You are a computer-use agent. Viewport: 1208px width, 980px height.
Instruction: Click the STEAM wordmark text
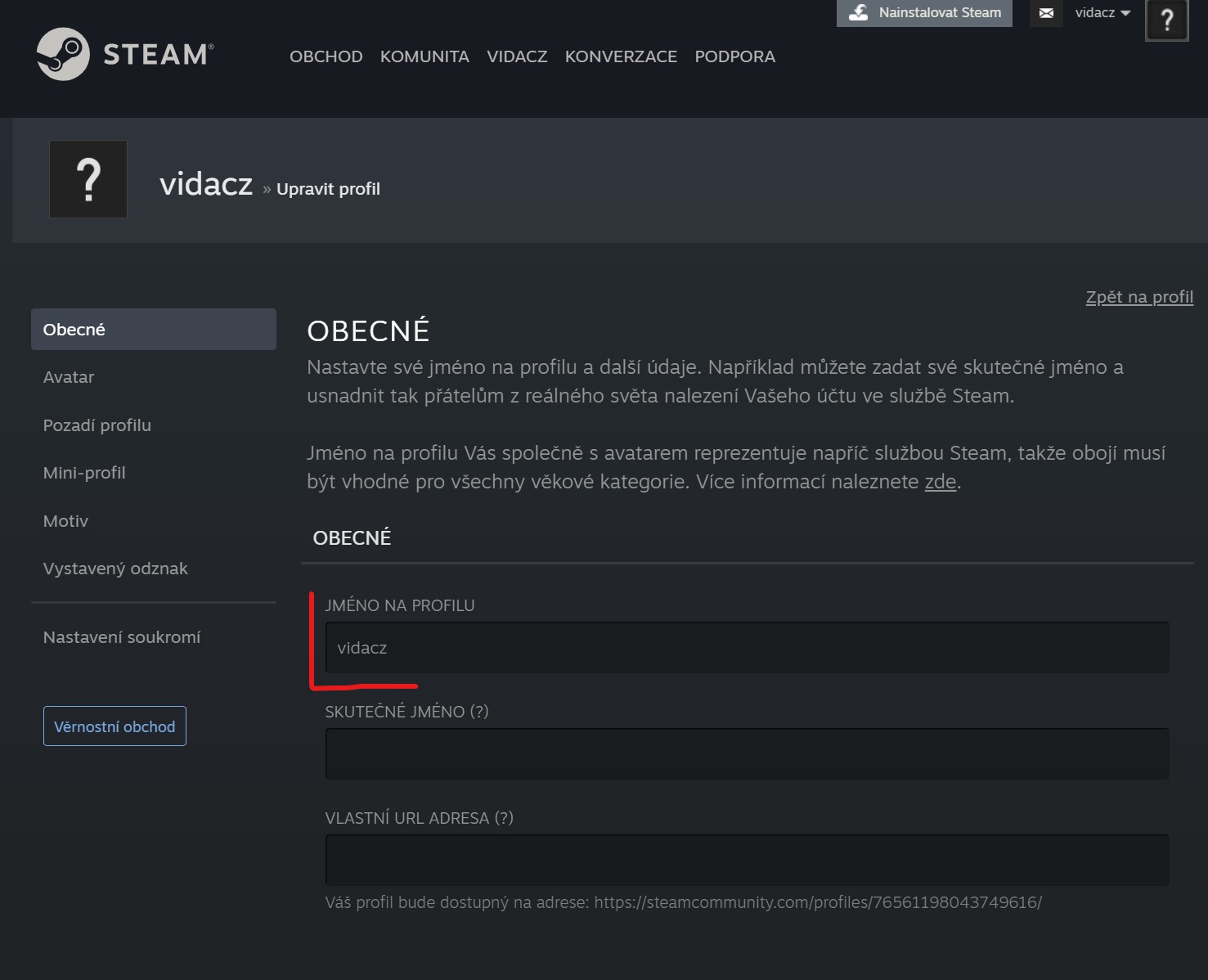[x=158, y=55]
